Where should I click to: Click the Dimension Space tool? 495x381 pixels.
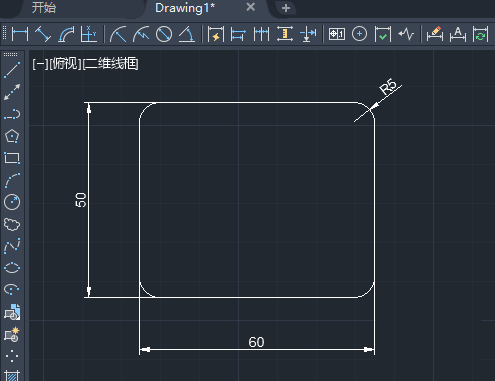tap(285, 34)
